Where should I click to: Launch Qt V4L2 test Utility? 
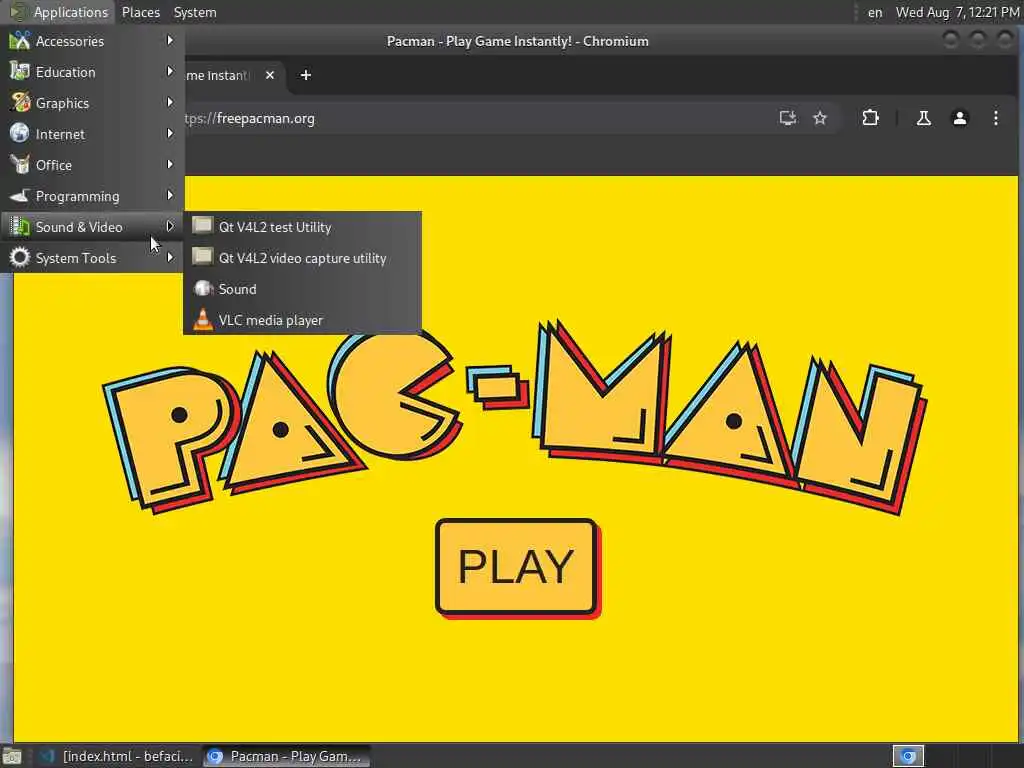point(302,227)
